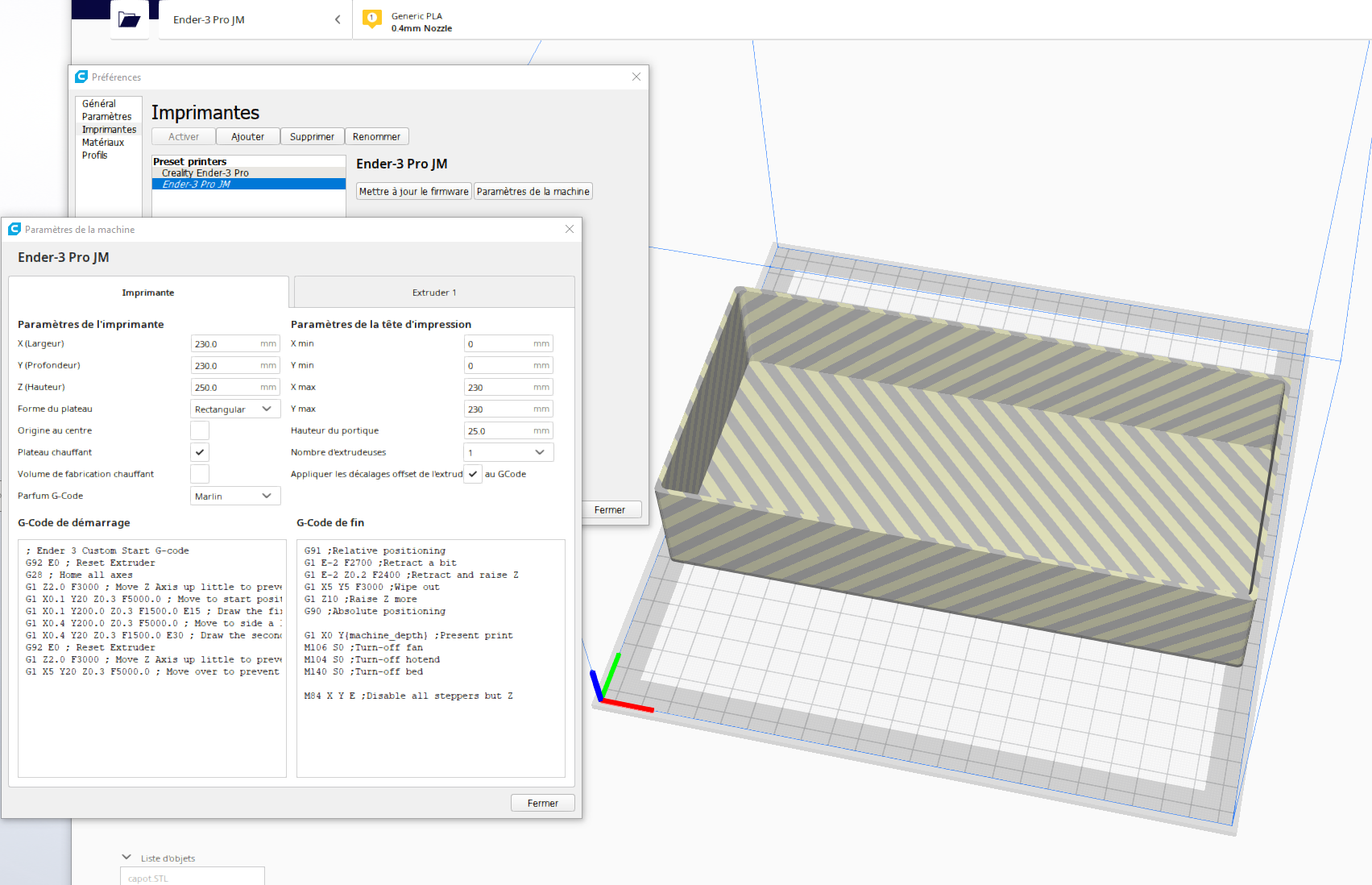This screenshot has width=1372, height=885.
Task: Switch to the Extruder 1 tab
Action: point(434,292)
